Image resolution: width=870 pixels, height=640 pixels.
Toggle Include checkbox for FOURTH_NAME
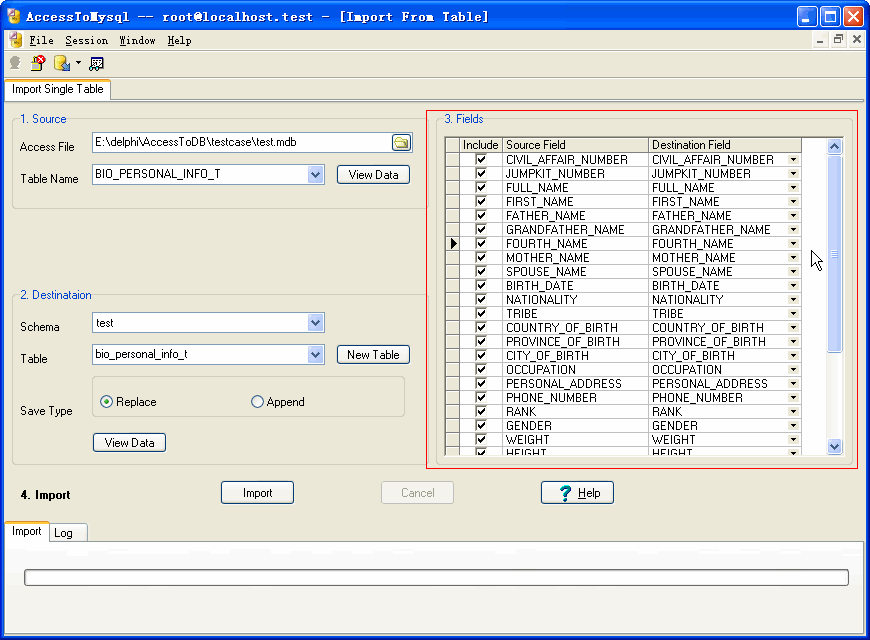pos(481,243)
